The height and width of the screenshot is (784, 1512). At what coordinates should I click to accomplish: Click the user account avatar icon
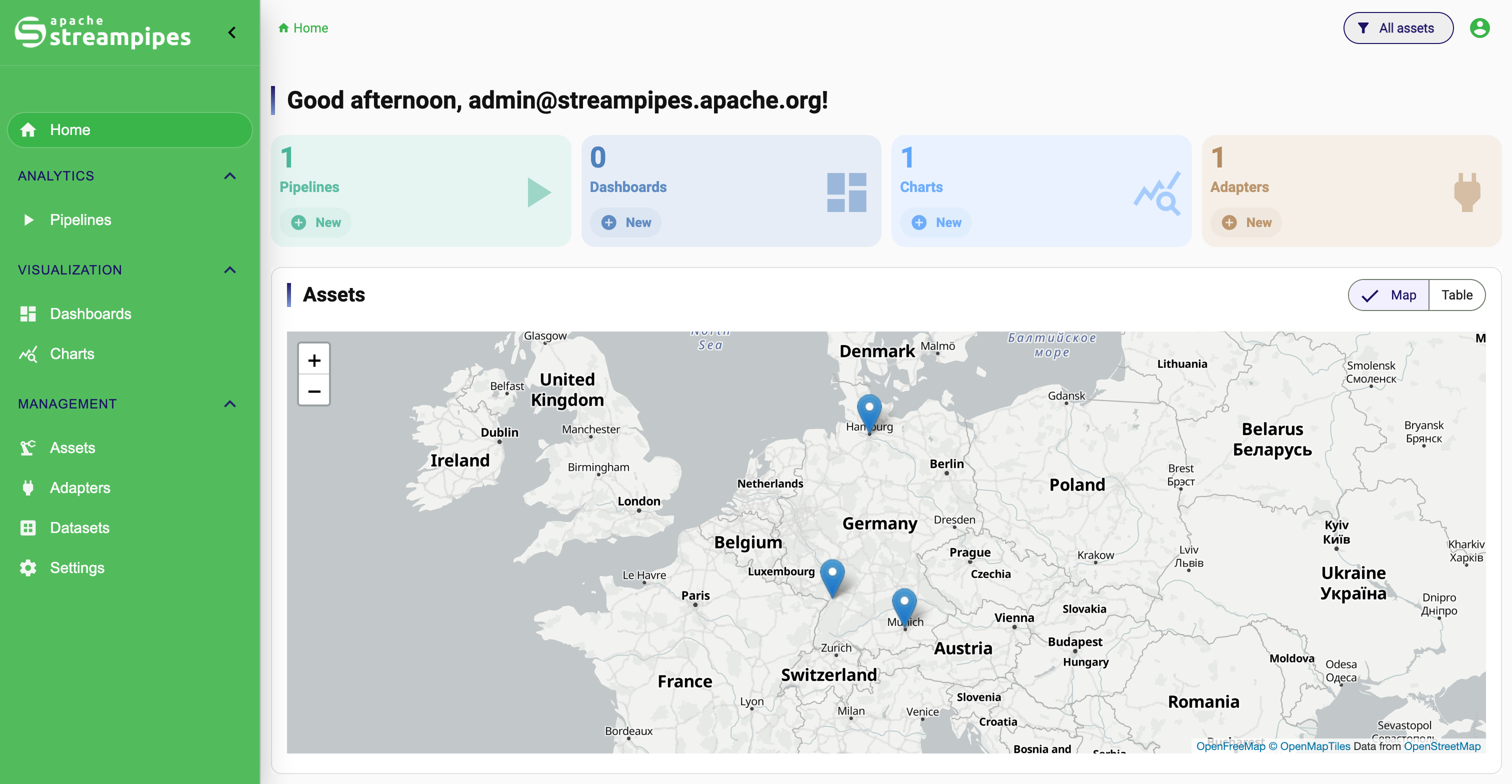click(x=1479, y=28)
